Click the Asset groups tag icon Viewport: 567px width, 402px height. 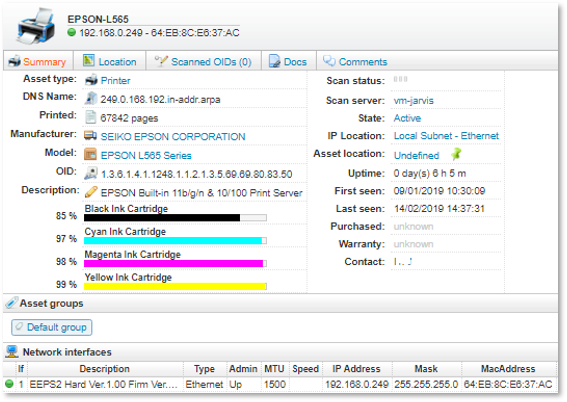click(12, 303)
